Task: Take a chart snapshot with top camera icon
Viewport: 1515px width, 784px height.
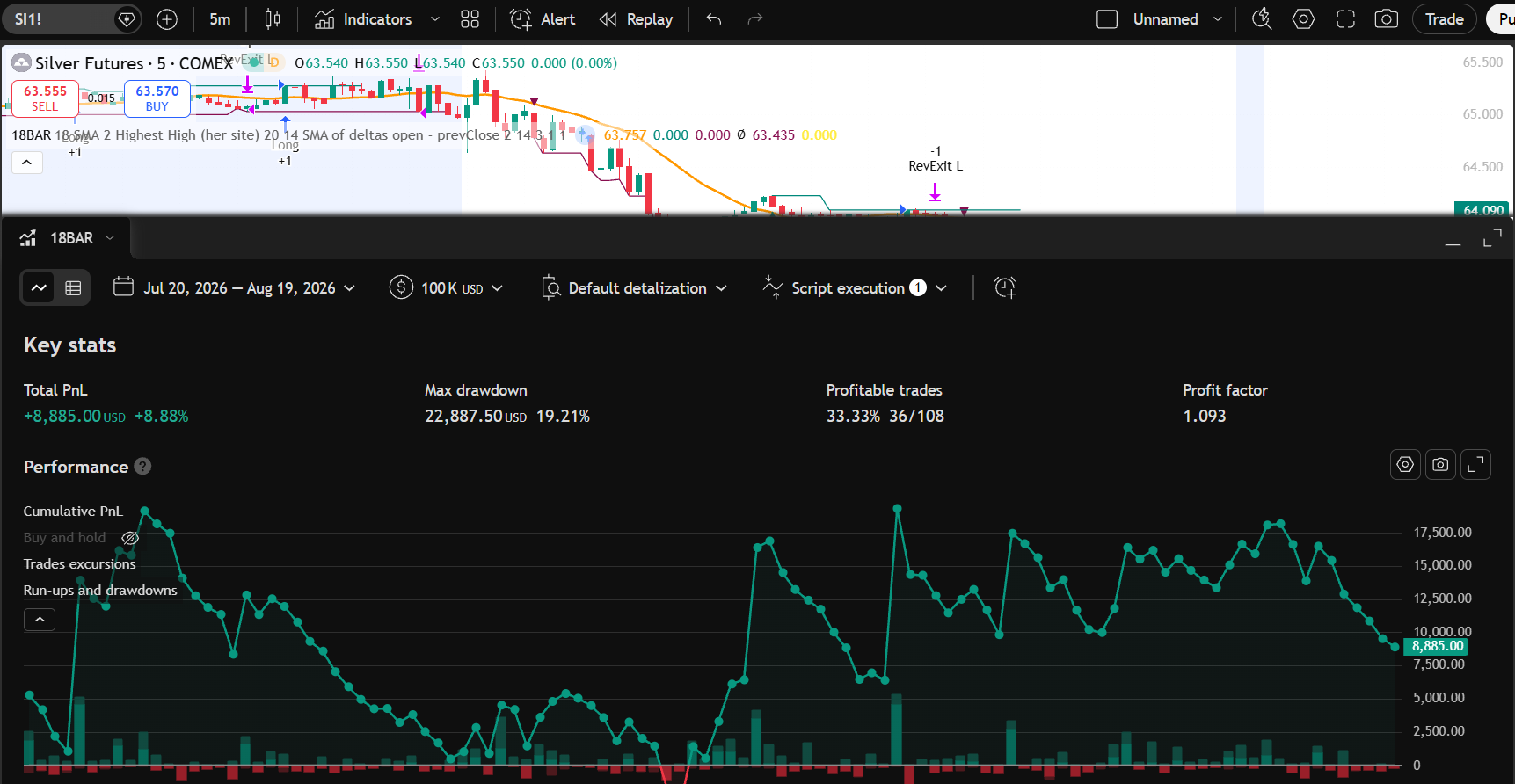Action: [x=1387, y=18]
